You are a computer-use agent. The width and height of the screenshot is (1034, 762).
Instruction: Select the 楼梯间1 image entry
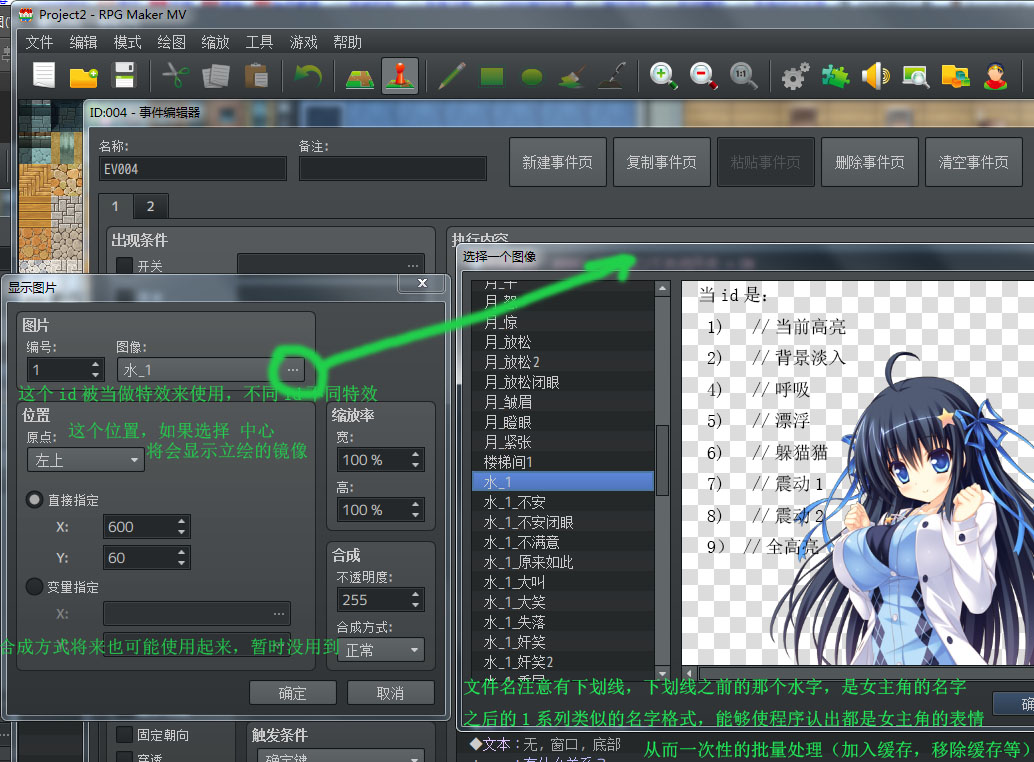563,461
